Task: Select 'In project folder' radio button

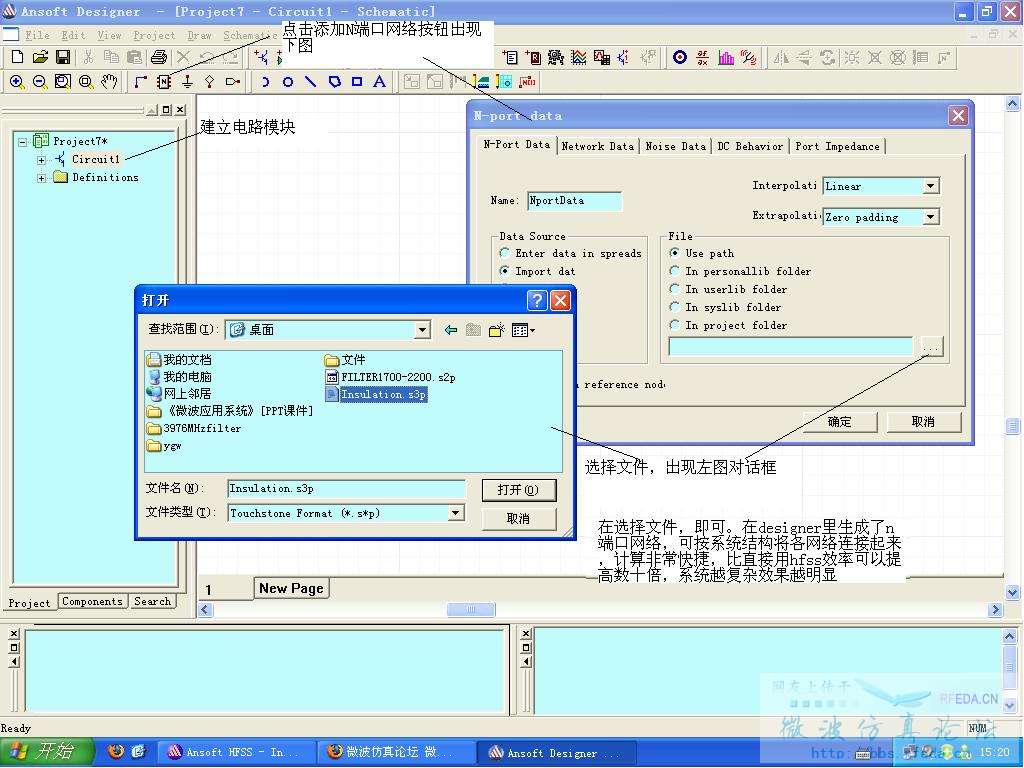Action: (675, 325)
